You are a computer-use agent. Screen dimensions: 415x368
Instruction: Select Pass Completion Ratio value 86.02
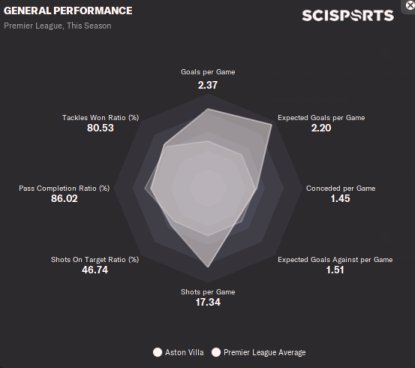(x=64, y=198)
